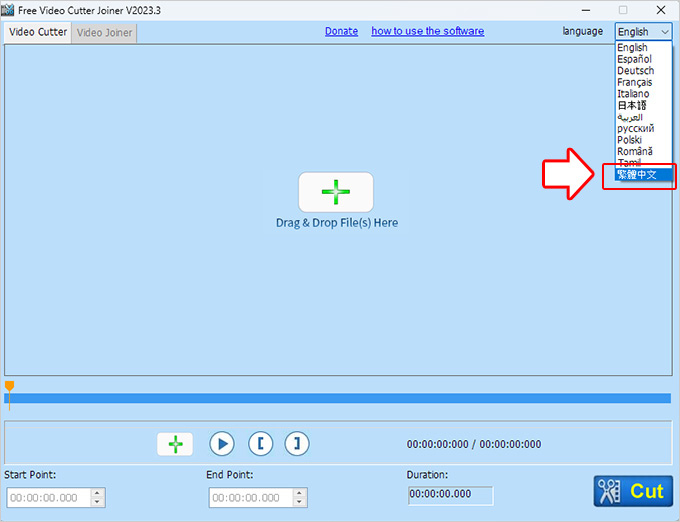Viewport: 680px width, 522px height.
Task: Choose Română from the language list
Action: 643,151
